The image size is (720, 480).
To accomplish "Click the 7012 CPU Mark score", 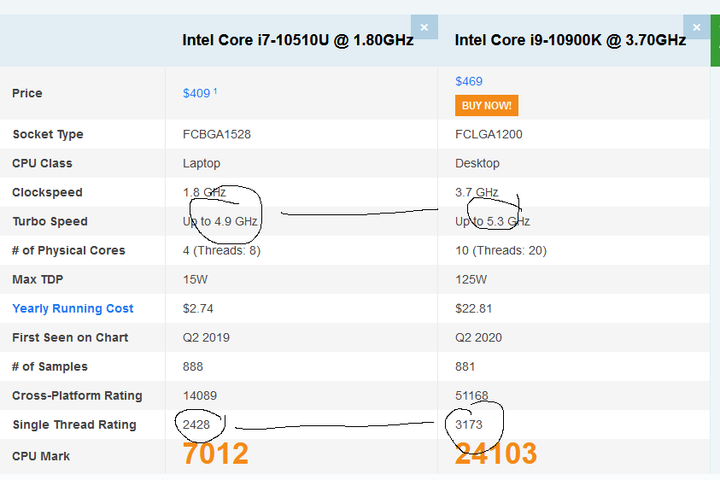I will click(x=215, y=454).
